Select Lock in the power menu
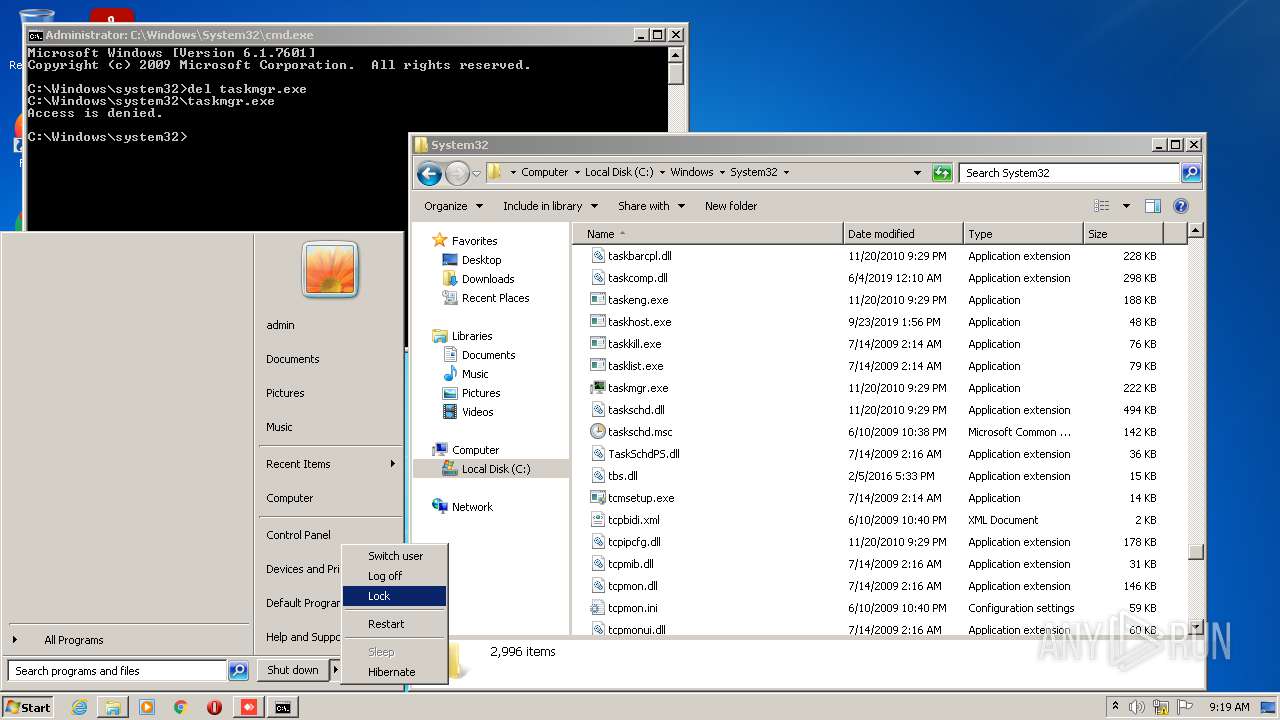 [x=394, y=596]
